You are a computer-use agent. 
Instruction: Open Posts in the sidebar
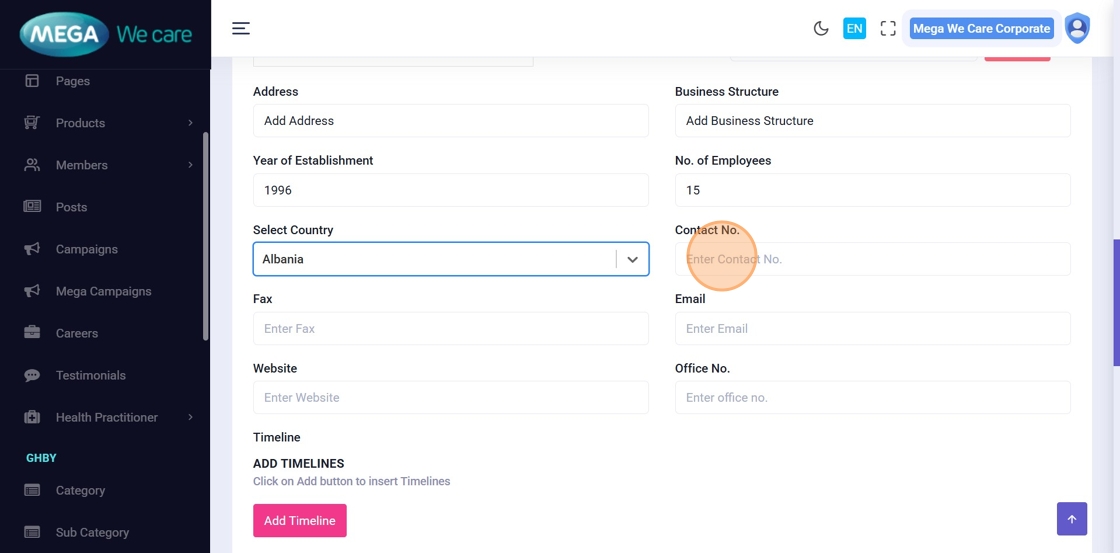[x=71, y=207]
